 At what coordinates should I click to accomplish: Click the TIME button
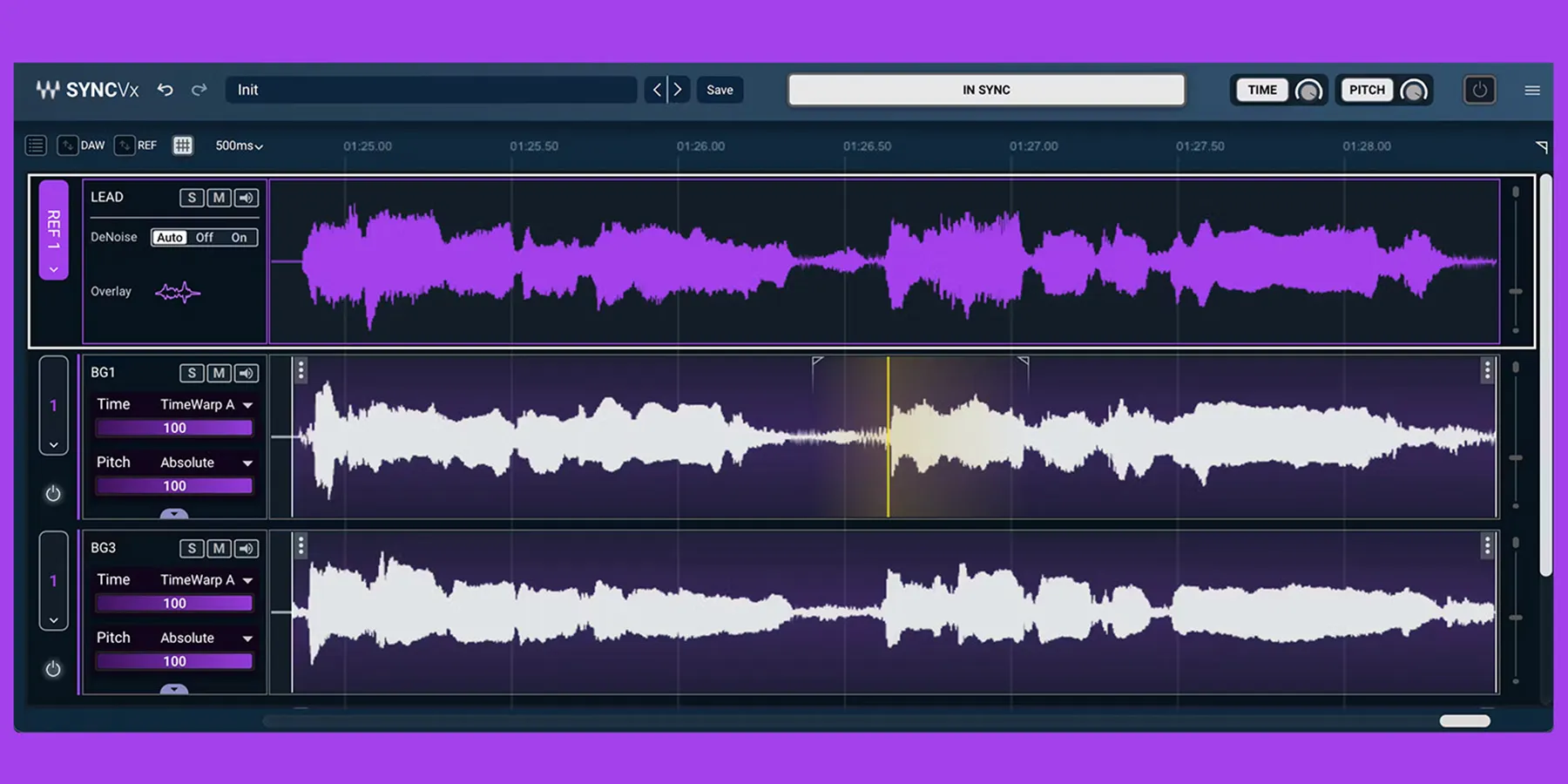(1261, 90)
